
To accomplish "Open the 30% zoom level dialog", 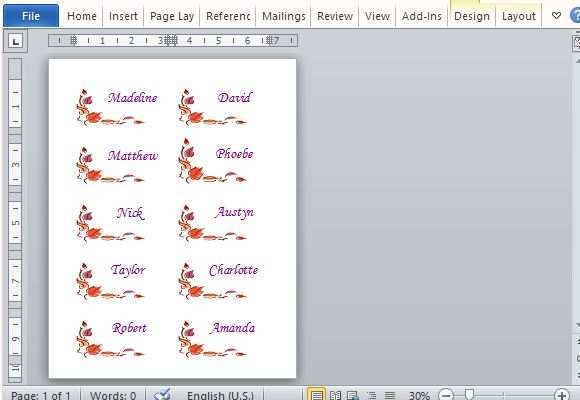I will 419,395.
